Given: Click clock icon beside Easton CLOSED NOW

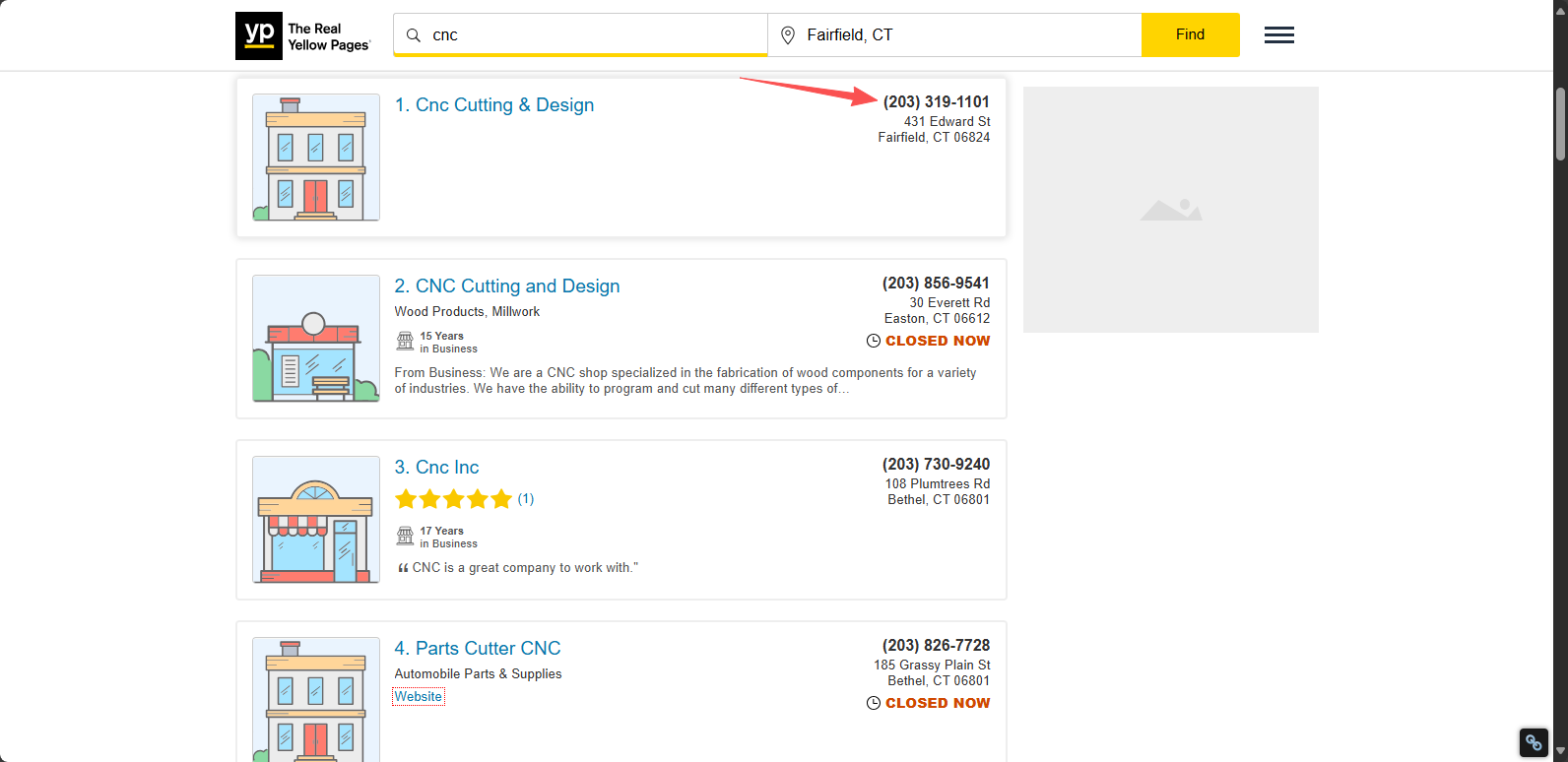Looking at the screenshot, I should coord(874,341).
